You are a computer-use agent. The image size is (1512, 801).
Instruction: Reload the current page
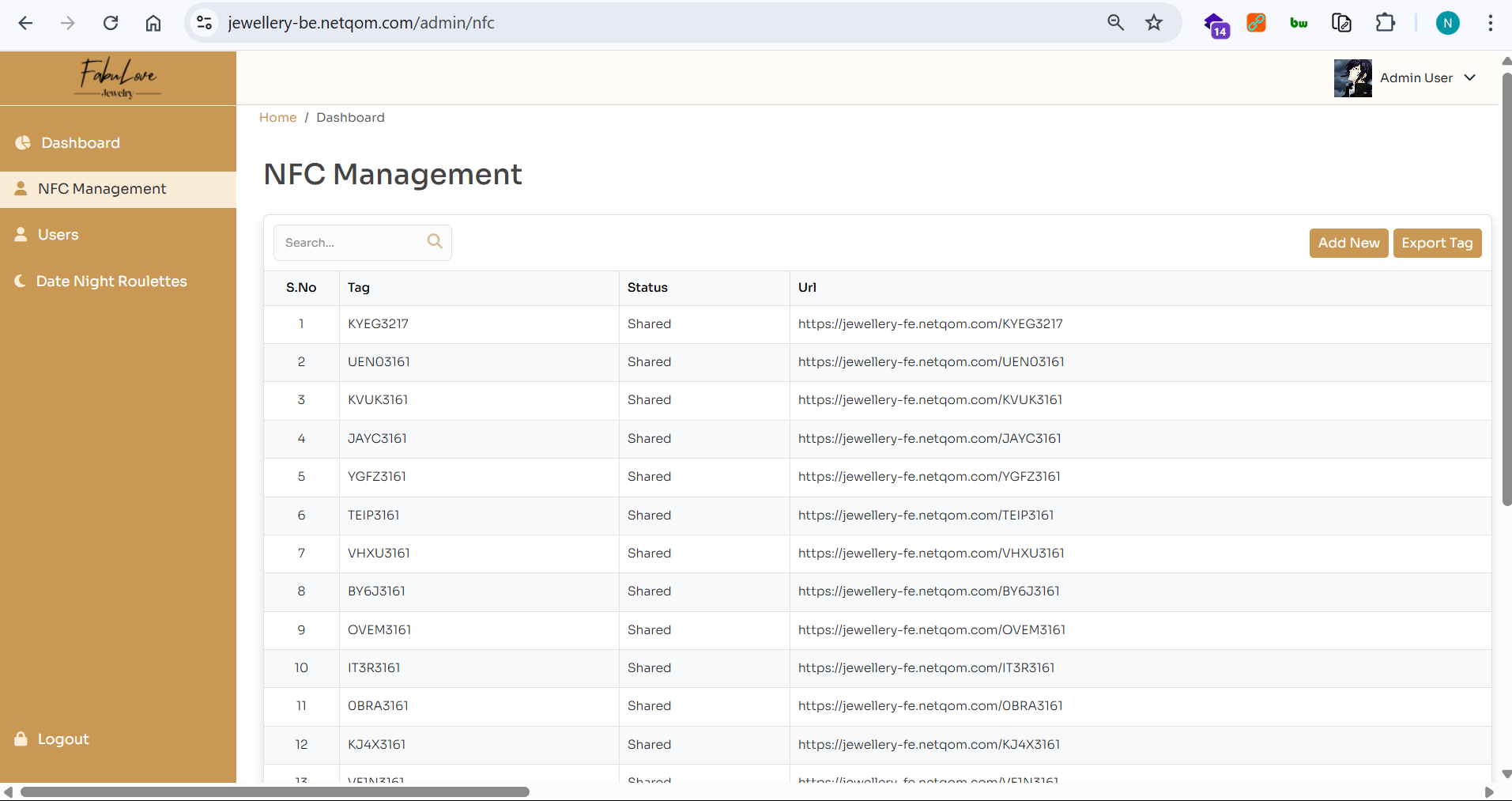coord(111,23)
